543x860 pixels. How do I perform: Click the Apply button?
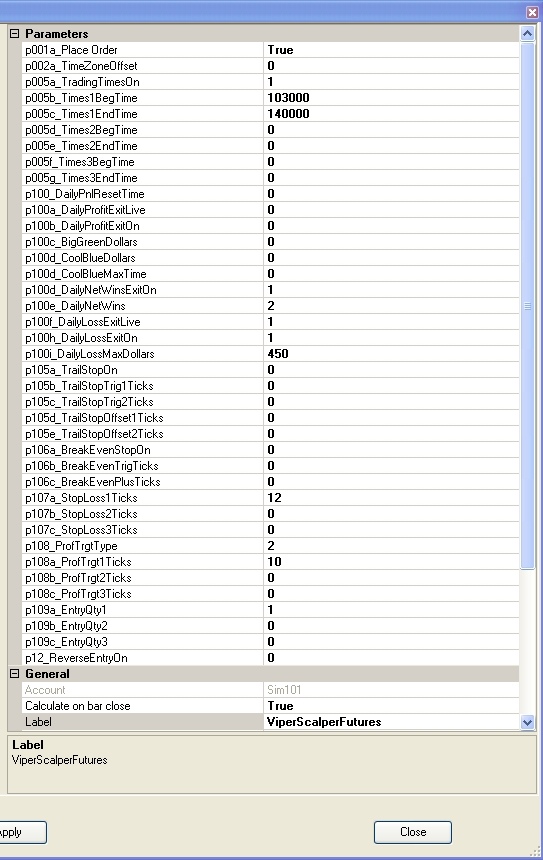(22, 832)
